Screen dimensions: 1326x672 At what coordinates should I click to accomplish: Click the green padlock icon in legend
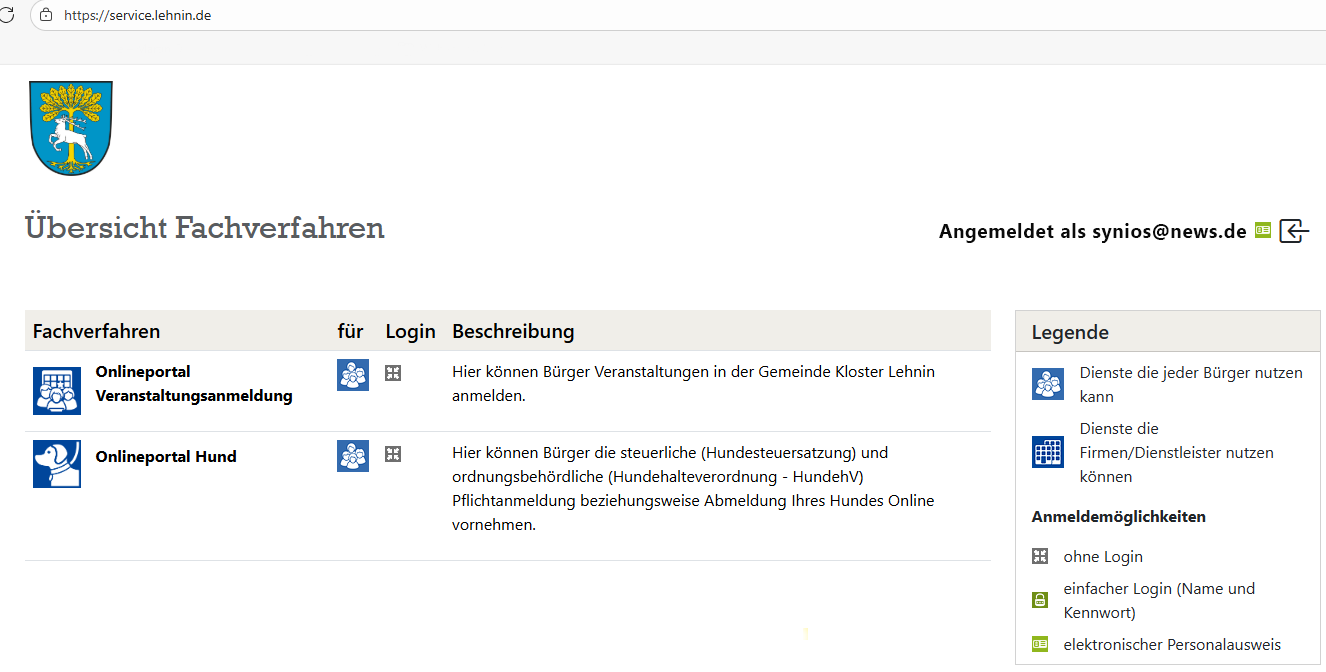pyautogui.click(x=1040, y=600)
